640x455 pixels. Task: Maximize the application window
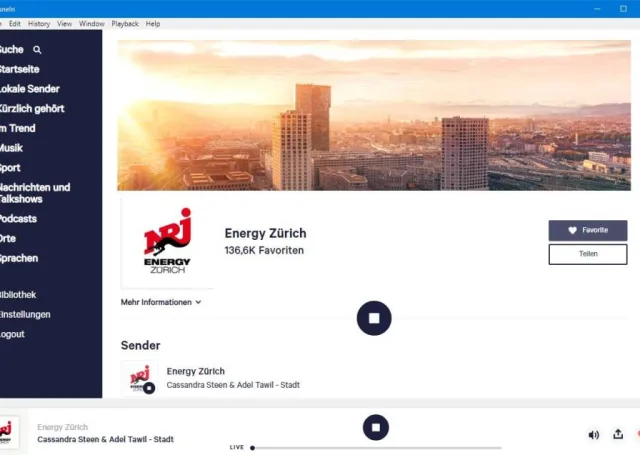tap(623, 9)
